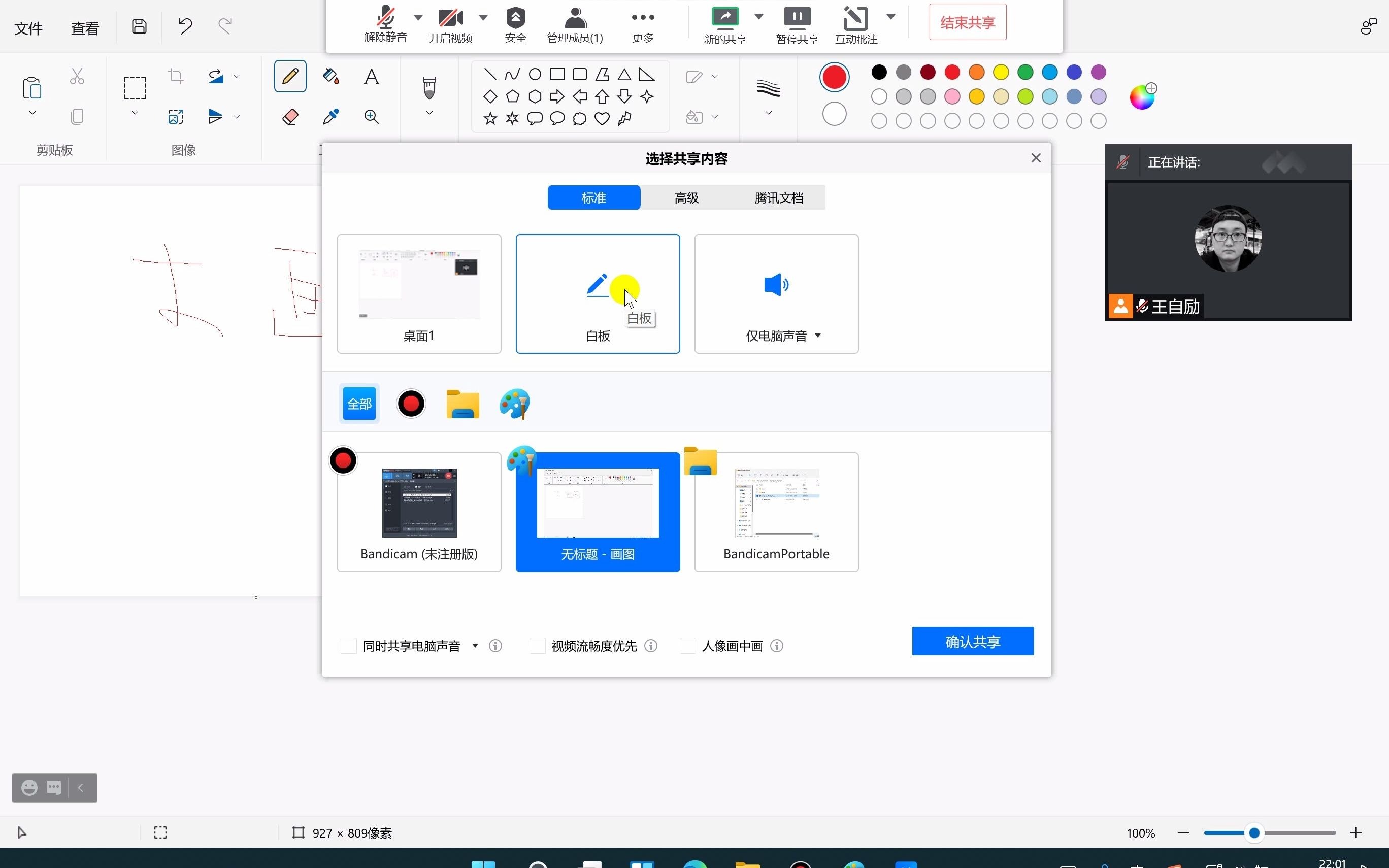
Task: Expand the brushes dropdown
Action: pos(429,114)
